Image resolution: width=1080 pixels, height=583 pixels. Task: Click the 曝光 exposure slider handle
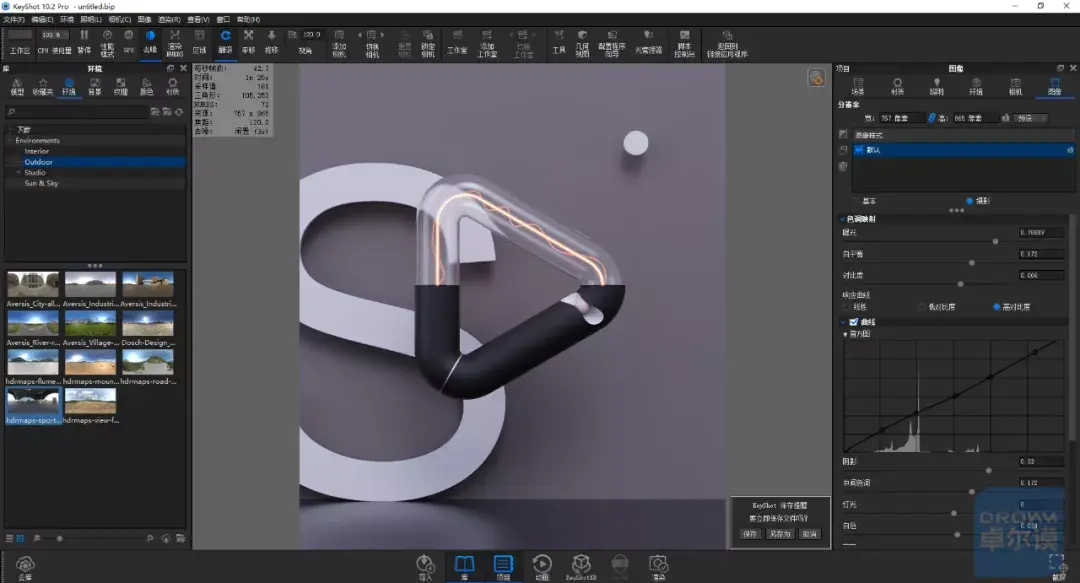tap(995, 241)
